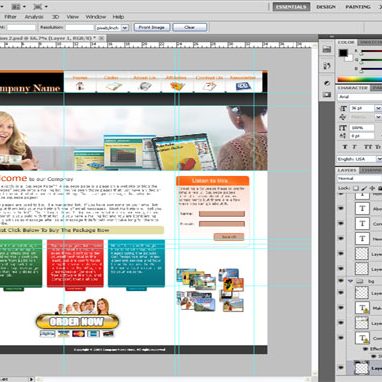Click the Clear button
382x382 pixels.
(x=190, y=27)
